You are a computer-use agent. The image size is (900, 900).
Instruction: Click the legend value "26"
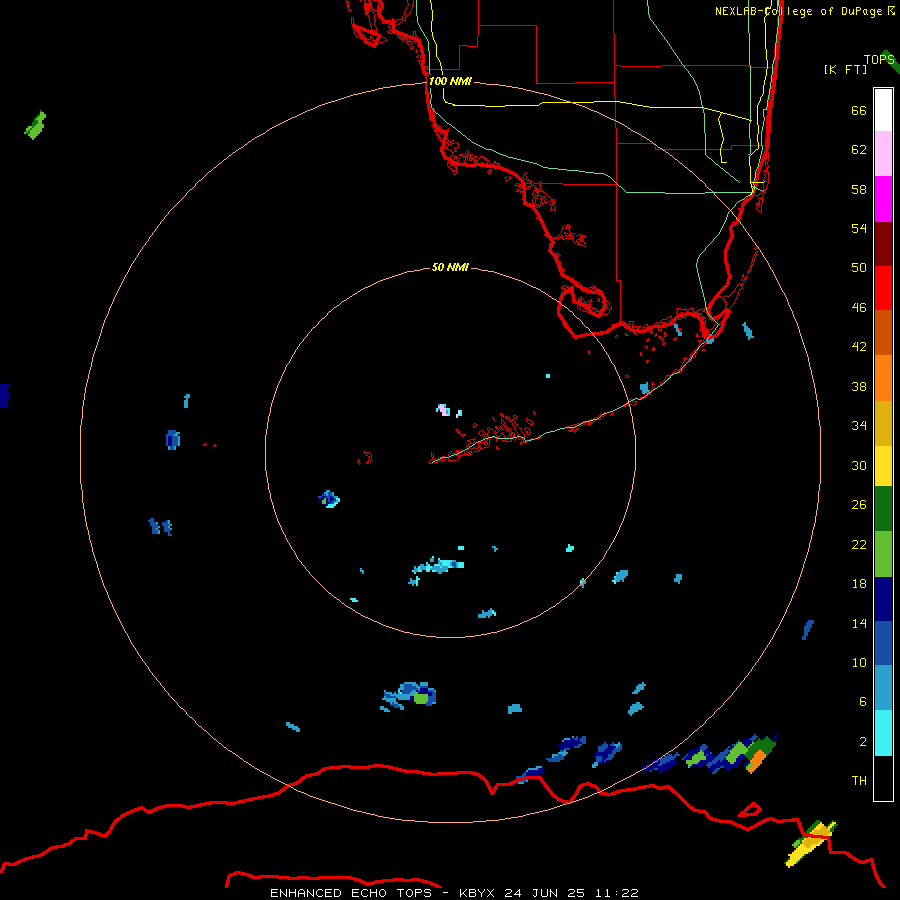pyautogui.click(x=859, y=505)
